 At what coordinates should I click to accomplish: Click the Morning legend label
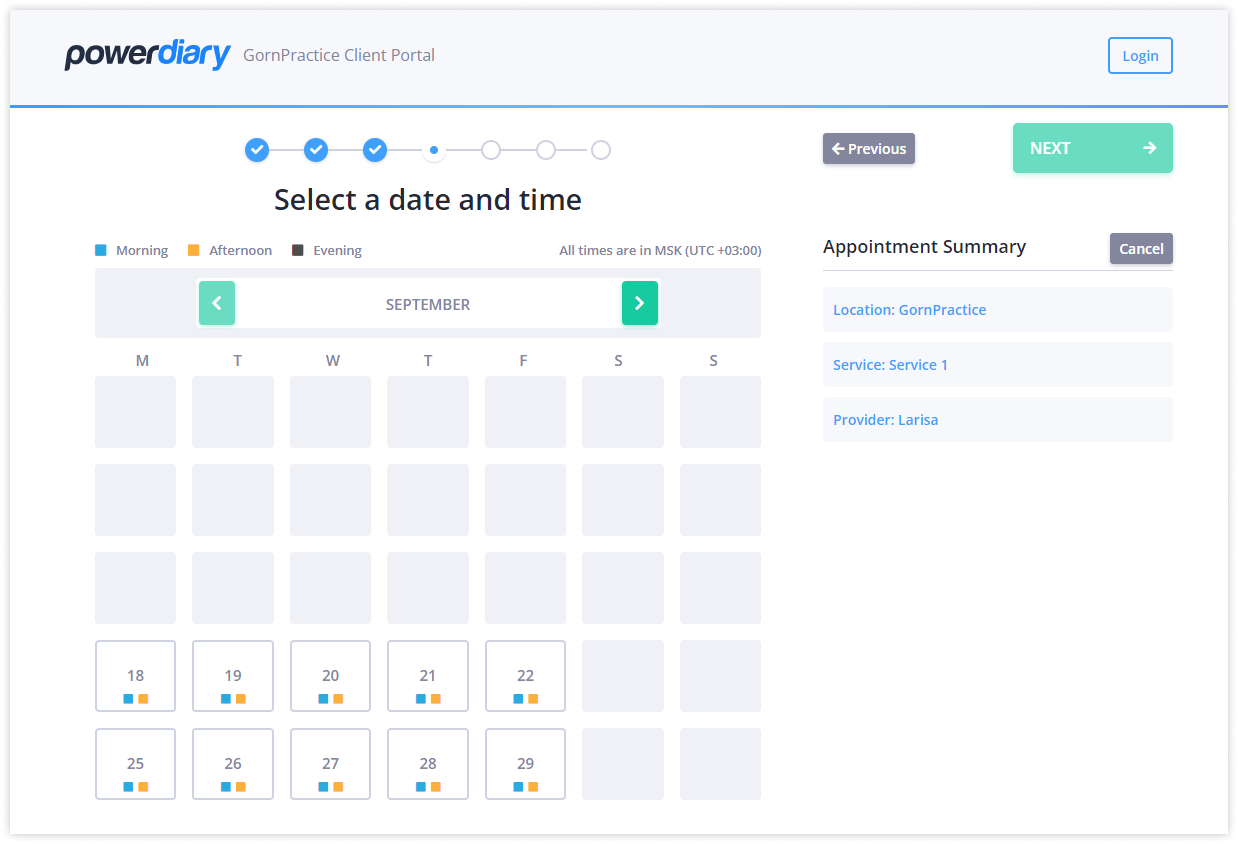click(x=142, y=251)
